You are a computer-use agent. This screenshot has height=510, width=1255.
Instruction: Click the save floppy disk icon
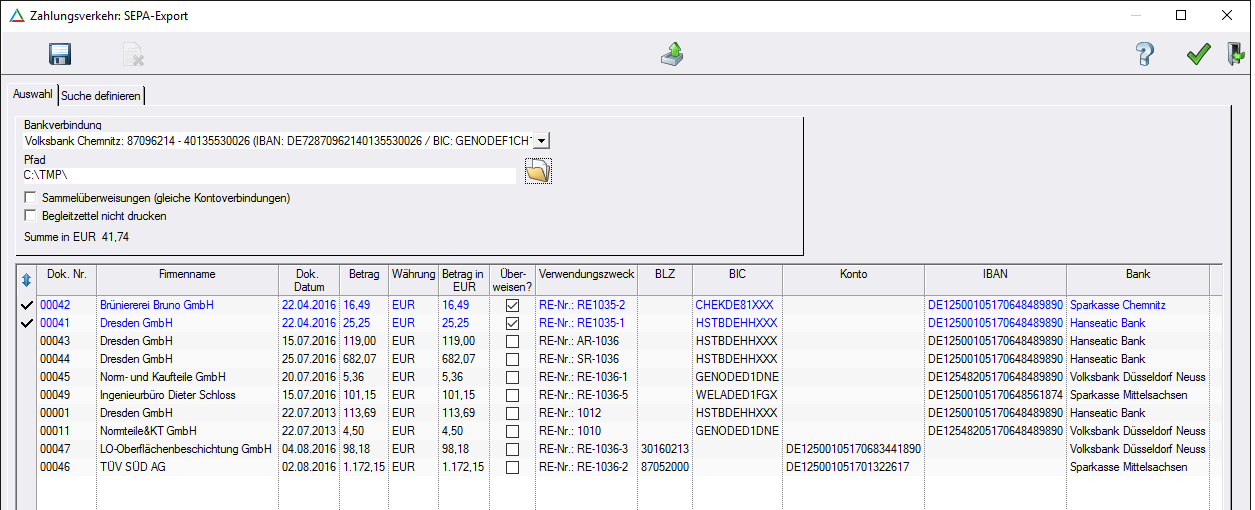pyautogui.click(x=59, y=55)
